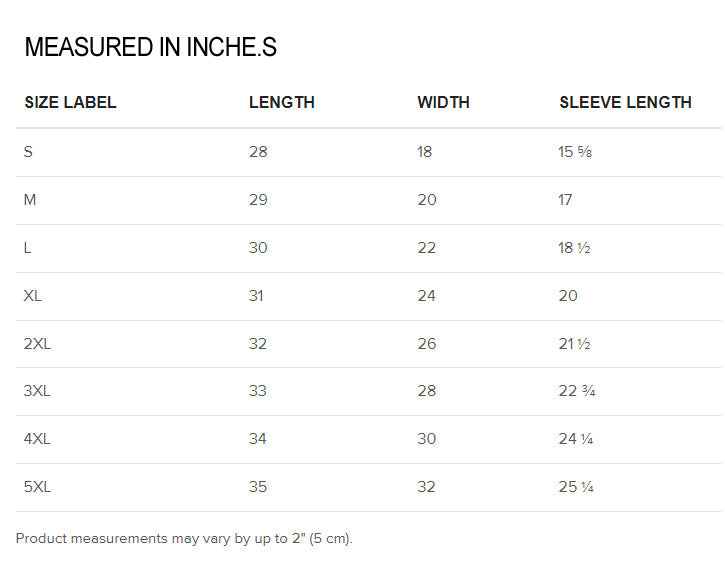
Task: Select the 5XL size row label
Action: point(37,487)
